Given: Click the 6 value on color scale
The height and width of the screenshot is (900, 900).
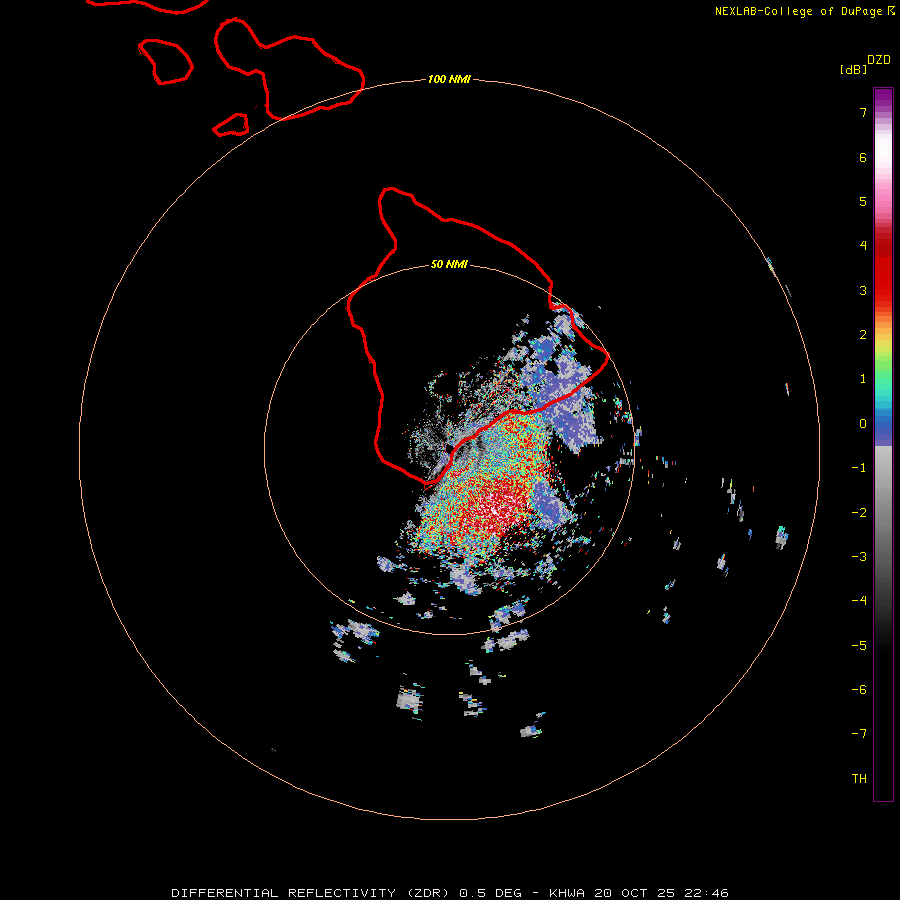Looking at the screenshot, I should (863, 157).
